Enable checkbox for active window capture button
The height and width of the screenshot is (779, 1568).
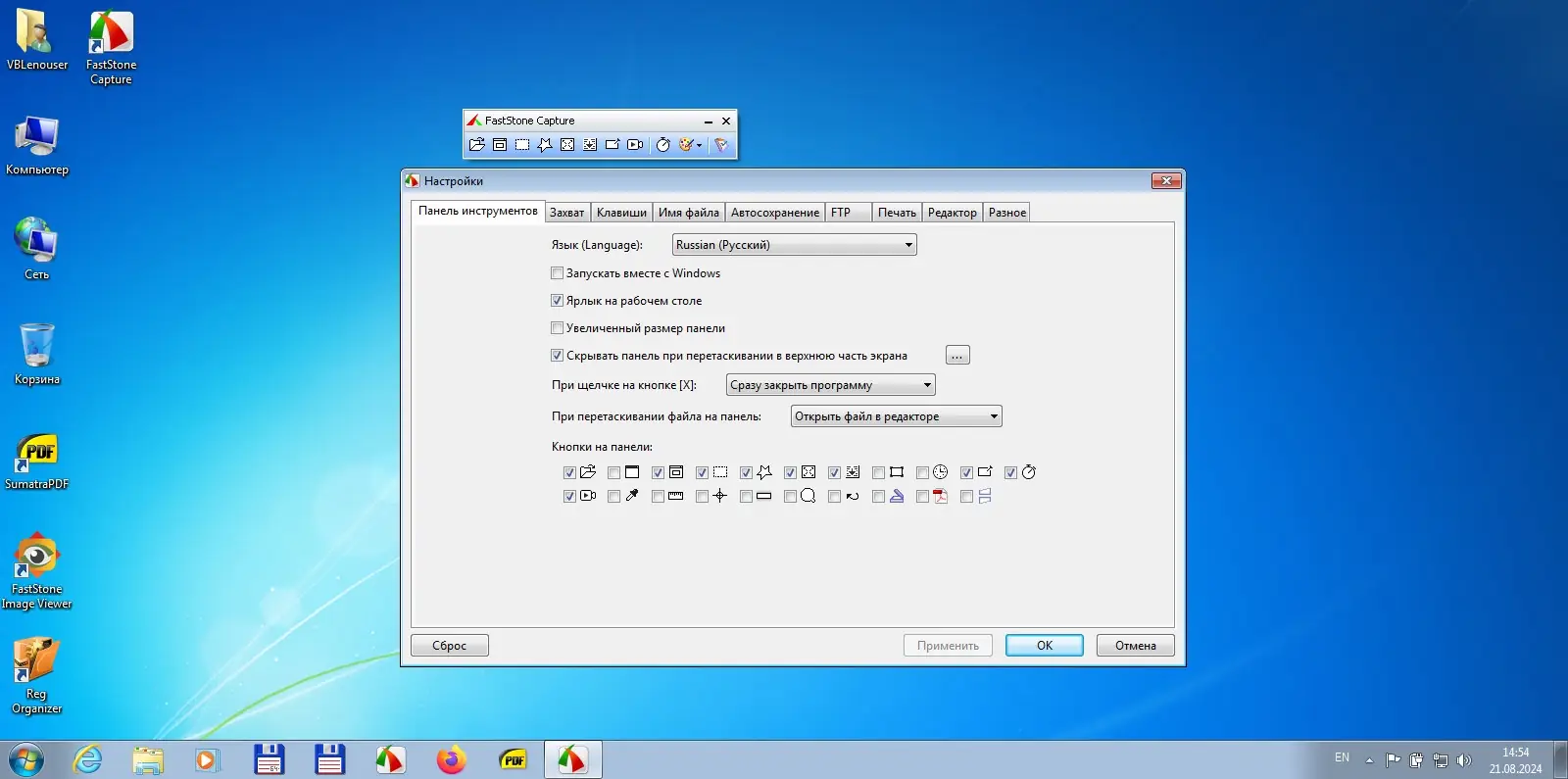tap(613, 472)
